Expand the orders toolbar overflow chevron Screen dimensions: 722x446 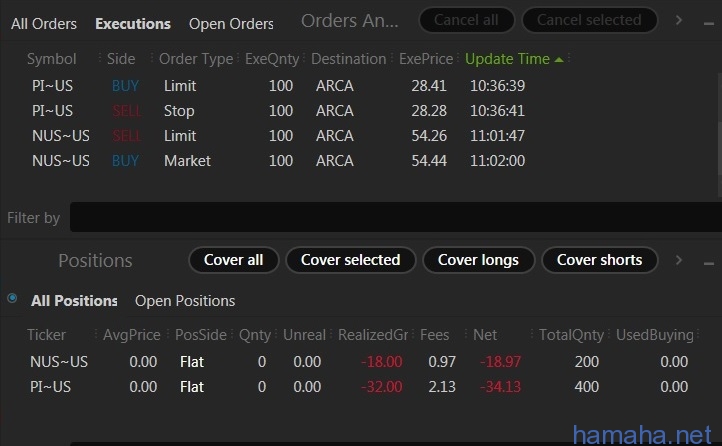679,20
